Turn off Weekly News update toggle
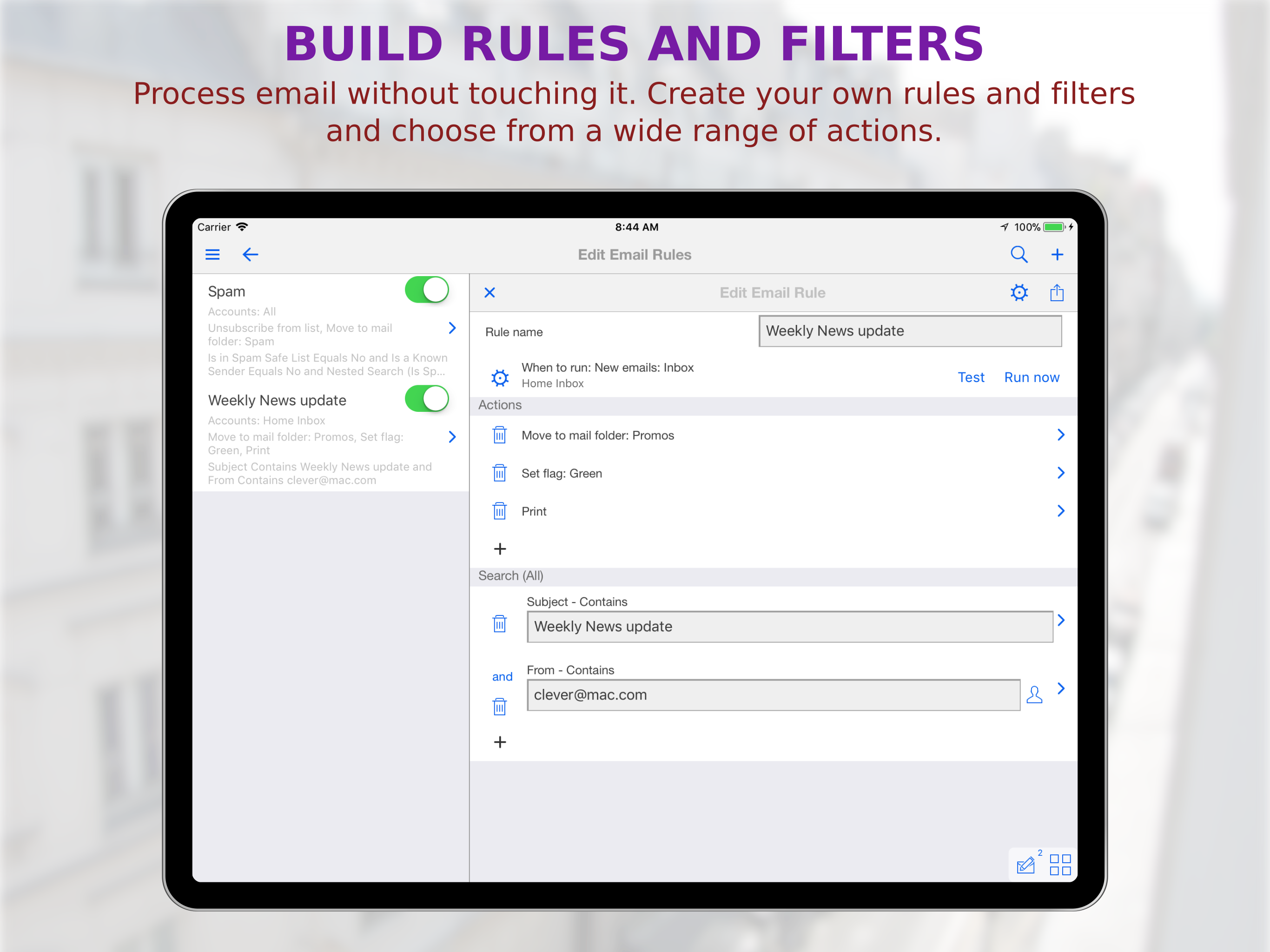This screenshot has width=1270, height=952. 427,399
